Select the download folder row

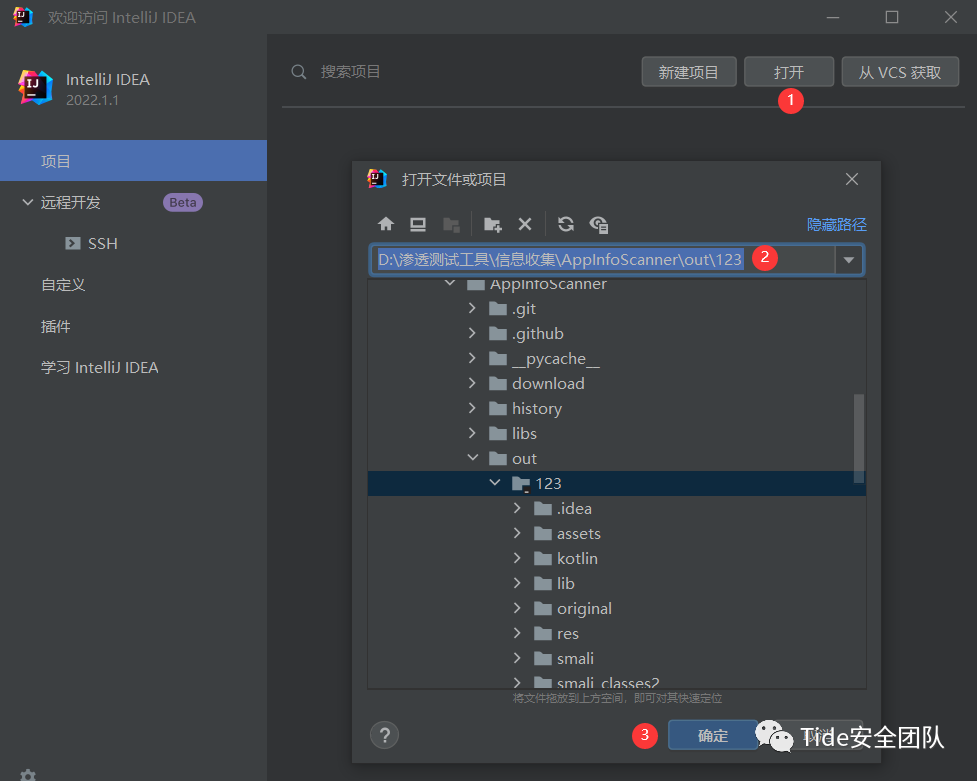pos(616,383)
